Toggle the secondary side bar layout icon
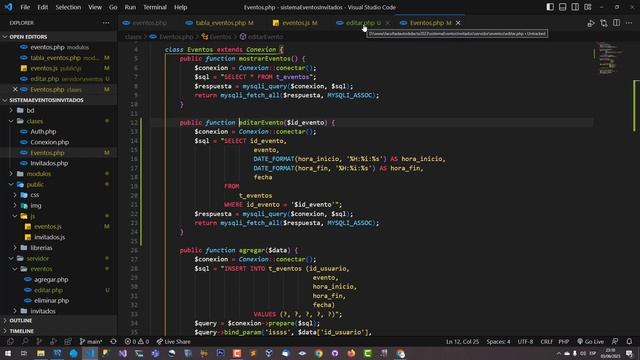 tap(575, 7)
